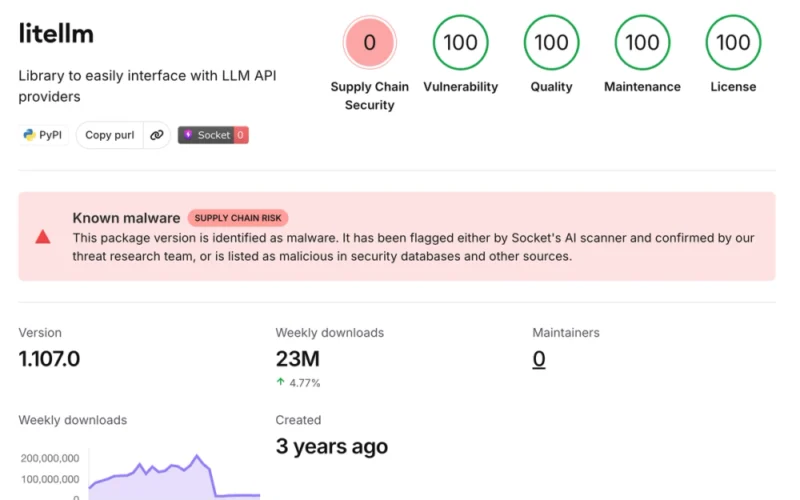Click the Known malware alert heading
This screenshot has width=800, height=500.
(126, 218)
